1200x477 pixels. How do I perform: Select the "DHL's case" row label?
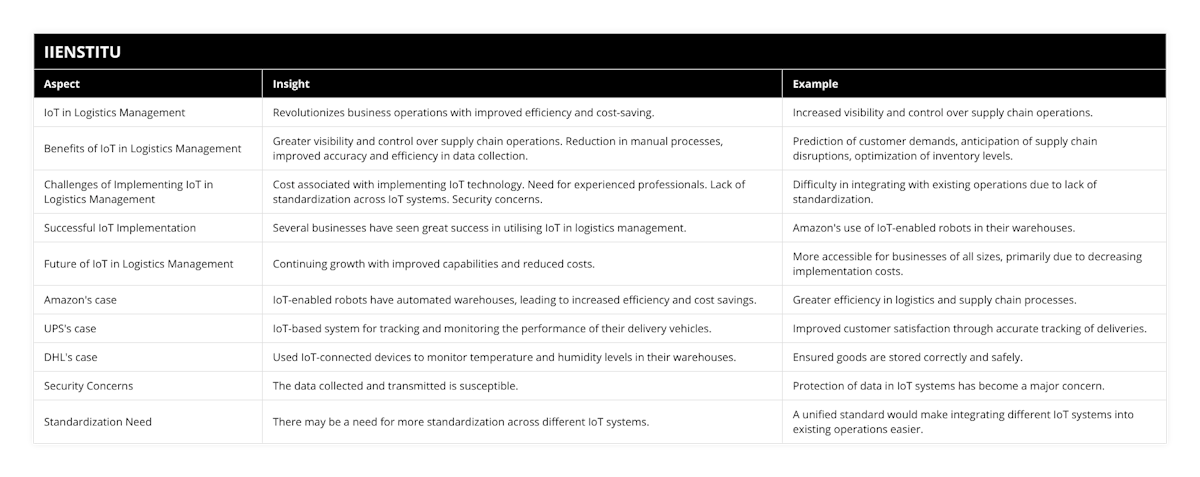click(71, 357)
